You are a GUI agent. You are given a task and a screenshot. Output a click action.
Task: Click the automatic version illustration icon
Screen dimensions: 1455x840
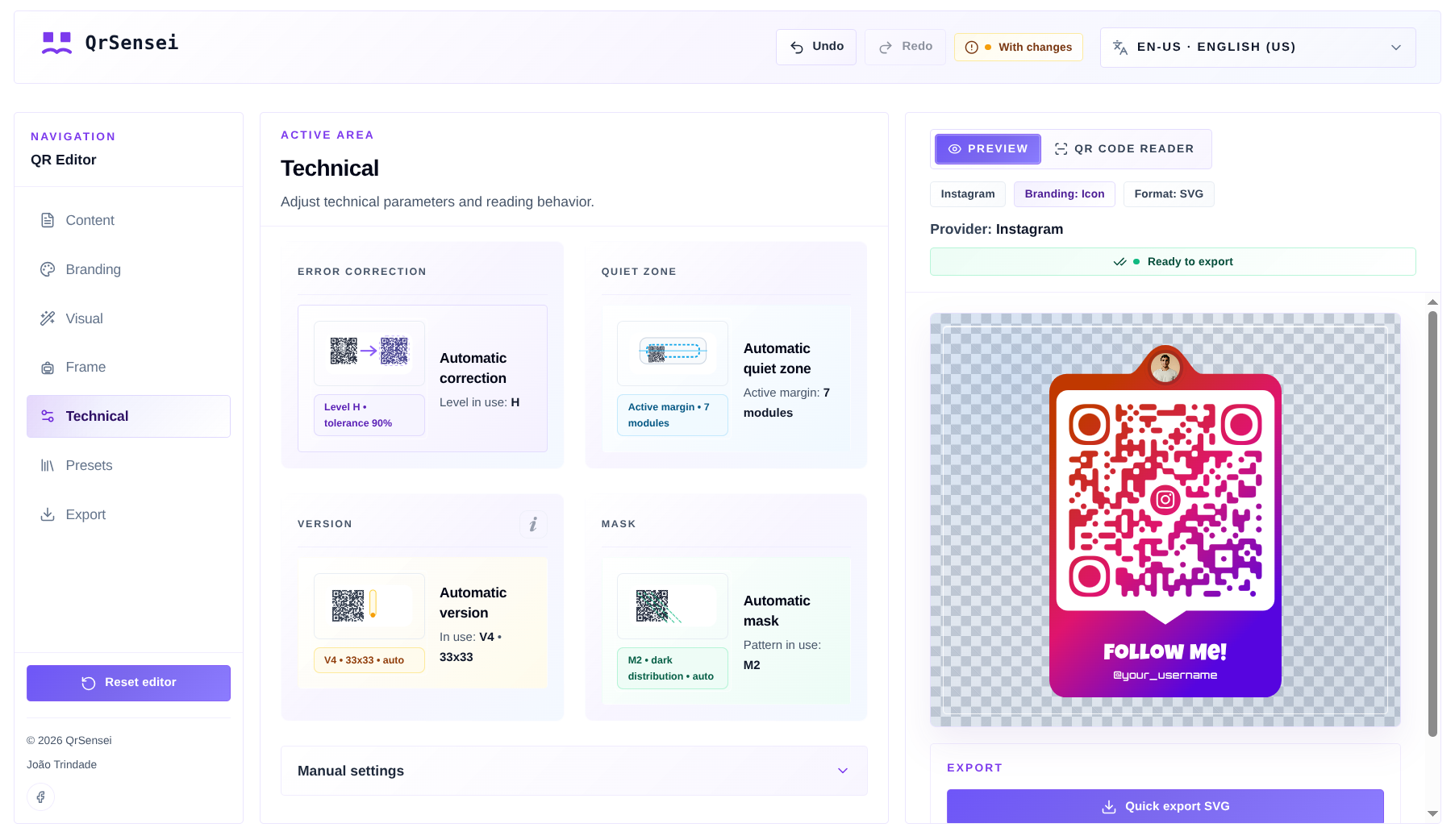point(369,605)
